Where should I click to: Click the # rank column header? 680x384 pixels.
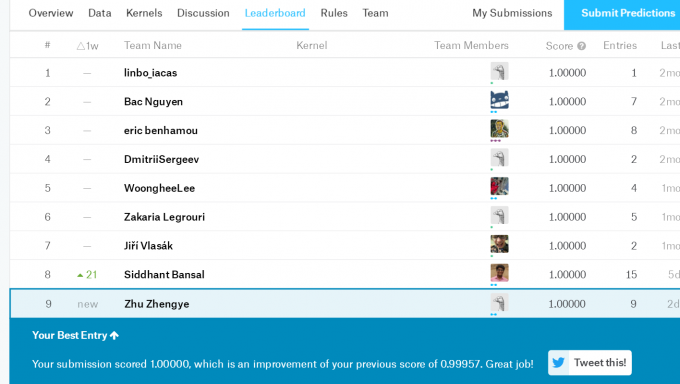47,45
